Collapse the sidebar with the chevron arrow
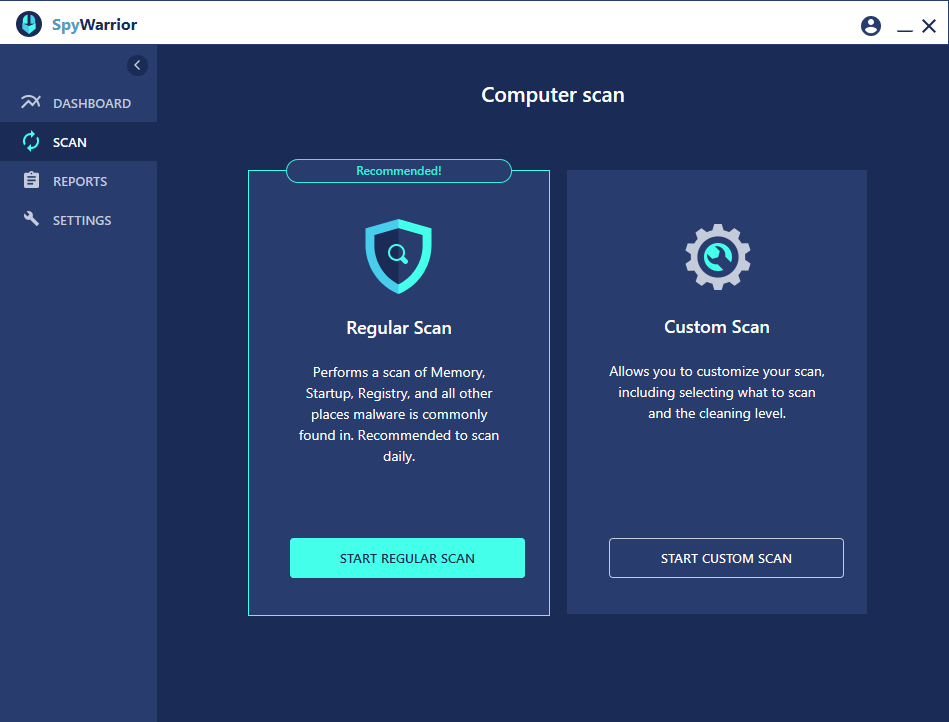949x722 pixels. tap(138, 65)
